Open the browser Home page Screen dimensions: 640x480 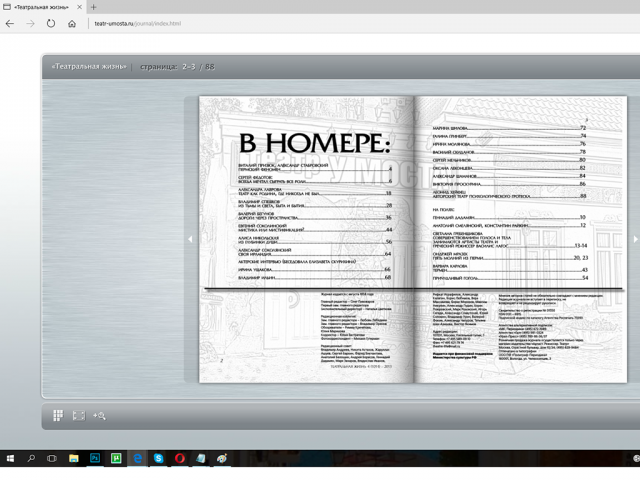(72, 24)
